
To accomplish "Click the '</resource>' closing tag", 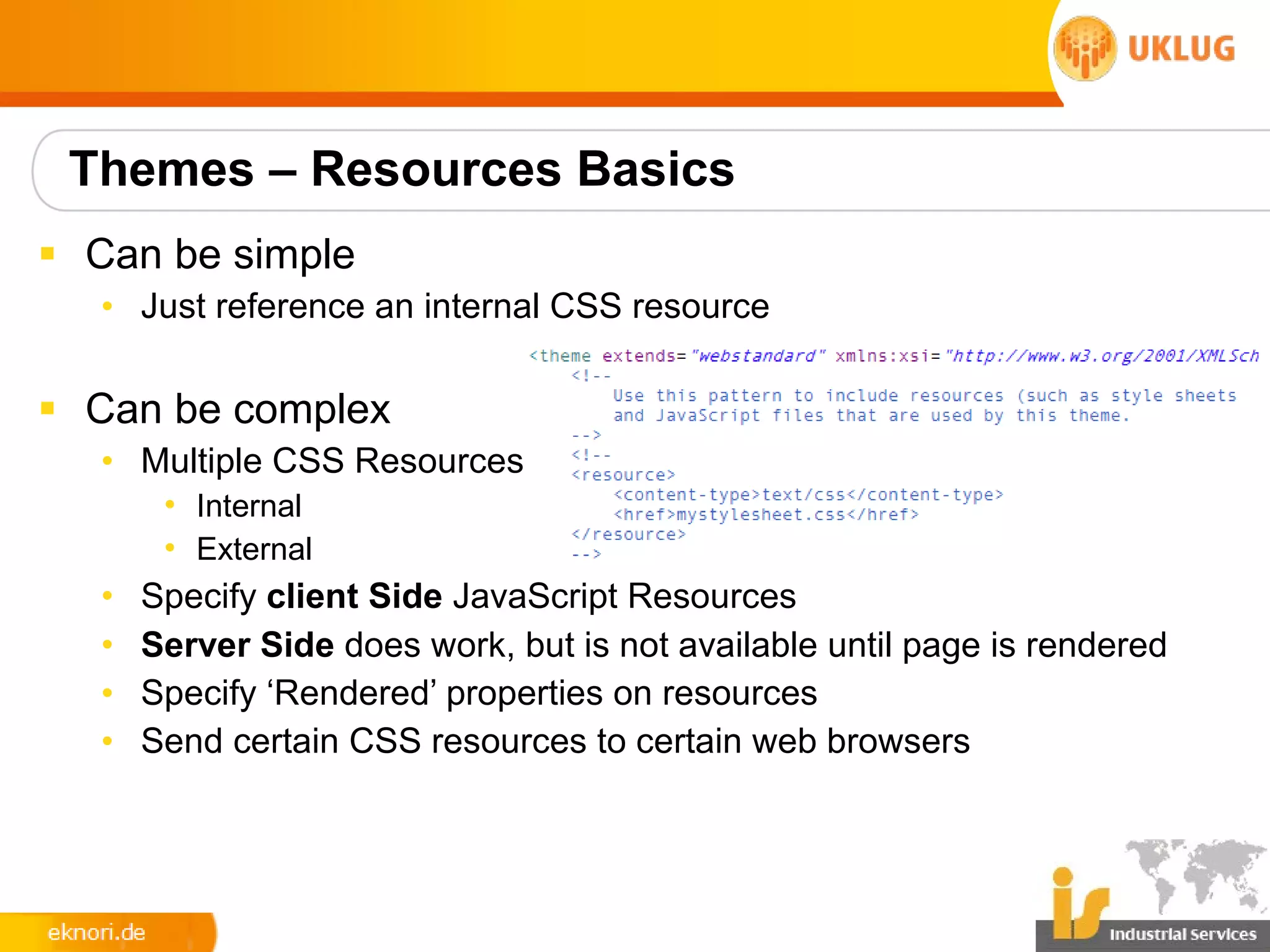I will (629, 534).
